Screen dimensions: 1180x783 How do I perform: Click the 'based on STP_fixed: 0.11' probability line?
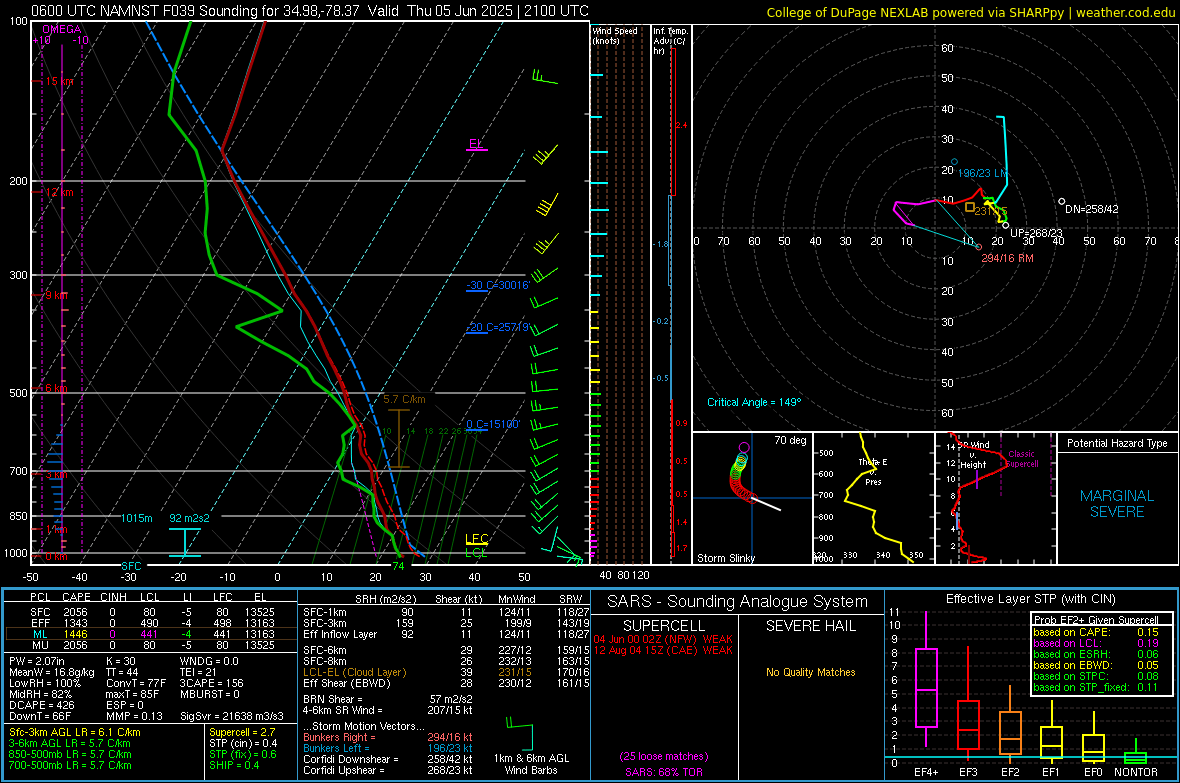click(x=1096, y=687)
